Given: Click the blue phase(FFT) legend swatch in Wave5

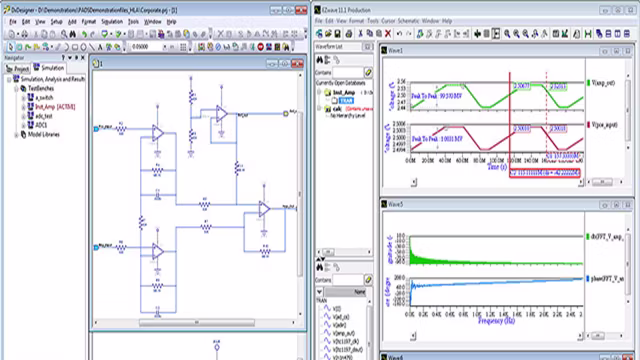Looking at the screenshot, I should [588, 279].
